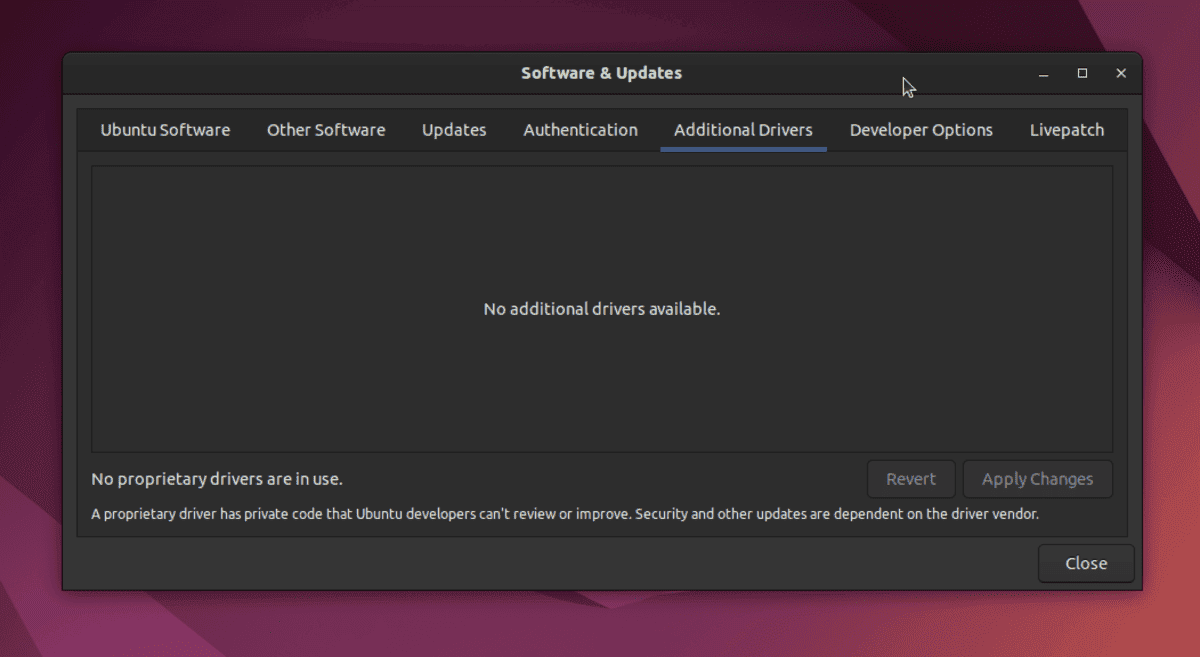Image resolution: width=1200 pixels, height=657 pixels.
Task: Open the Developer Options tab
Action: pos(921,130)
